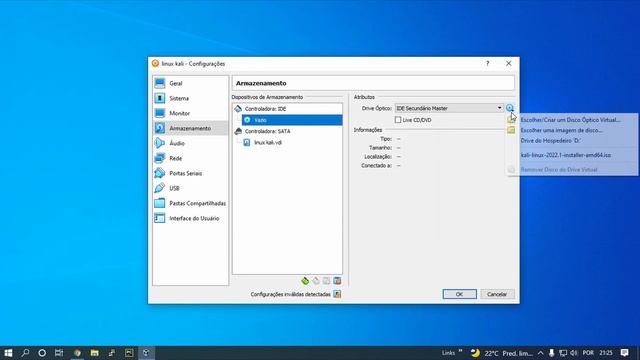
Task: Confirm the settings with OK button
Action: point(460,294)
